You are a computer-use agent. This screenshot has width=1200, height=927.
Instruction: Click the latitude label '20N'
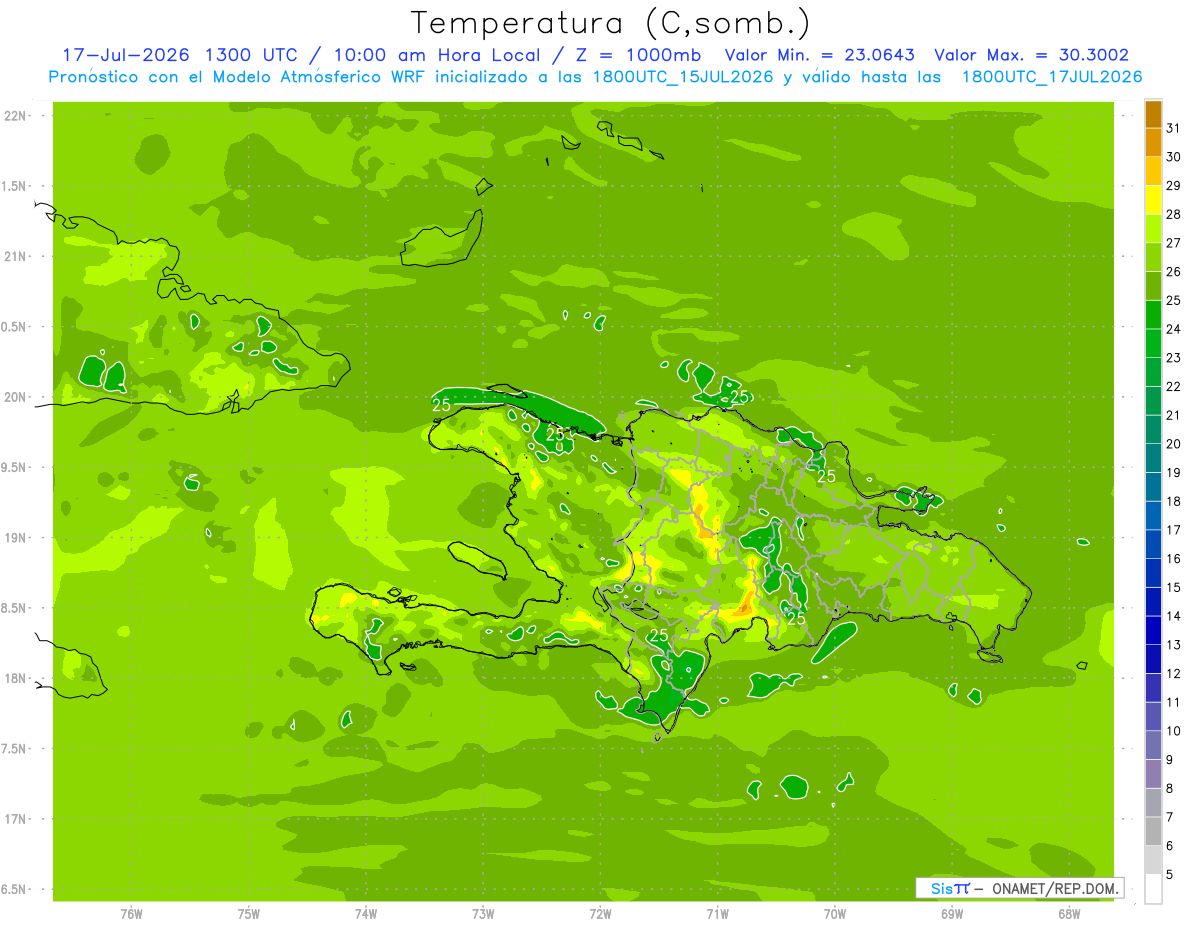pyautogui.click(x=15, y=397)
